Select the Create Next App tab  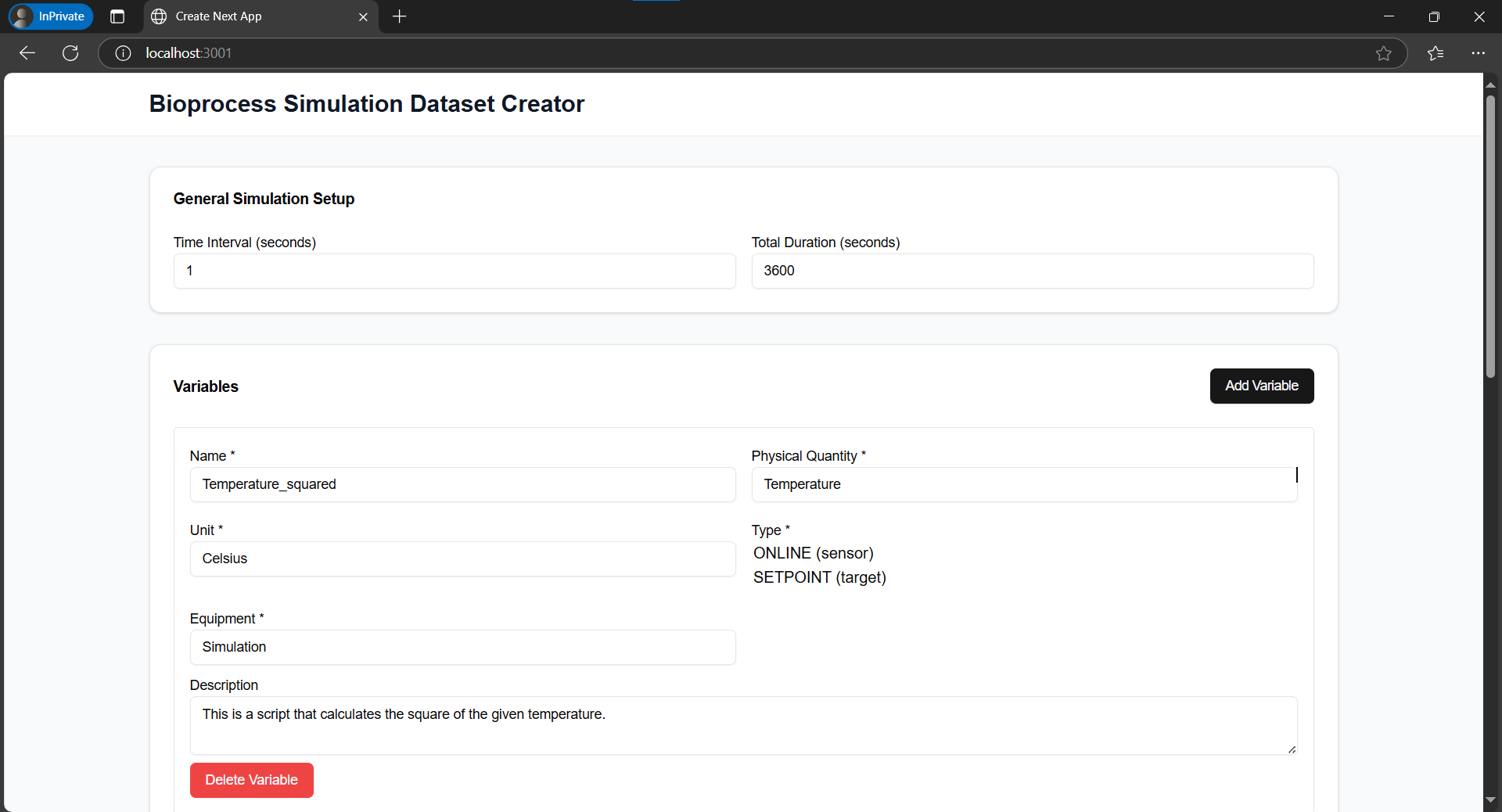[x=261, y=16]
